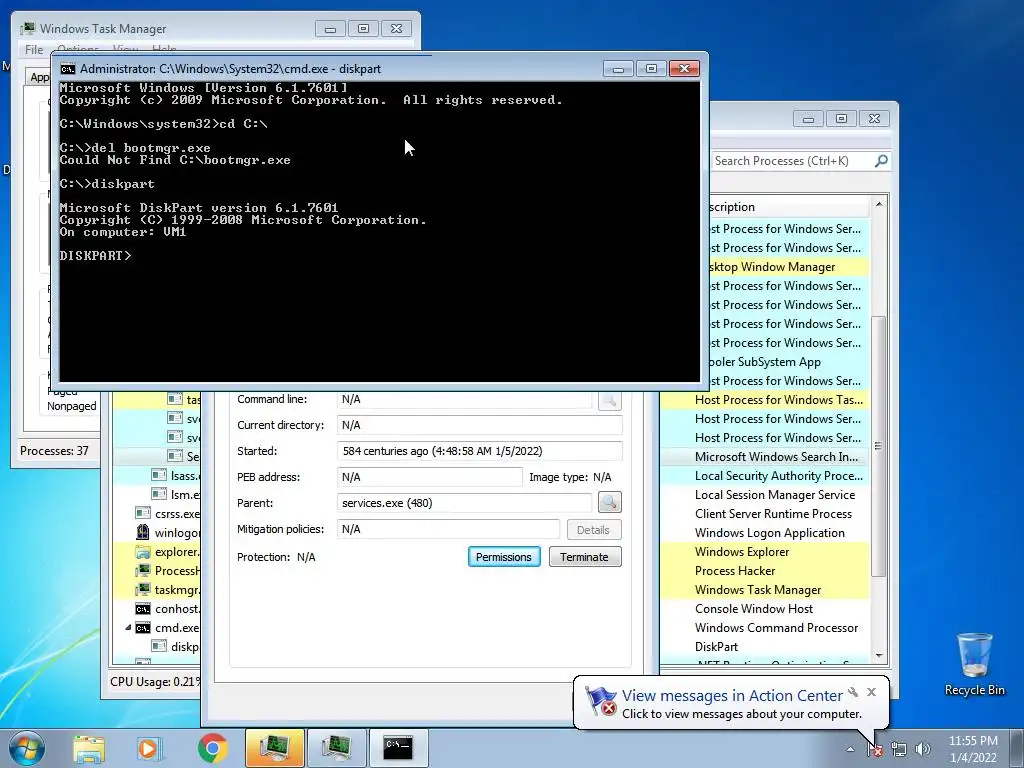Collapse the cmd.exe tree node
This screenshot has width=1024, height=768.
pyautogui.click(x=128, y=628)
